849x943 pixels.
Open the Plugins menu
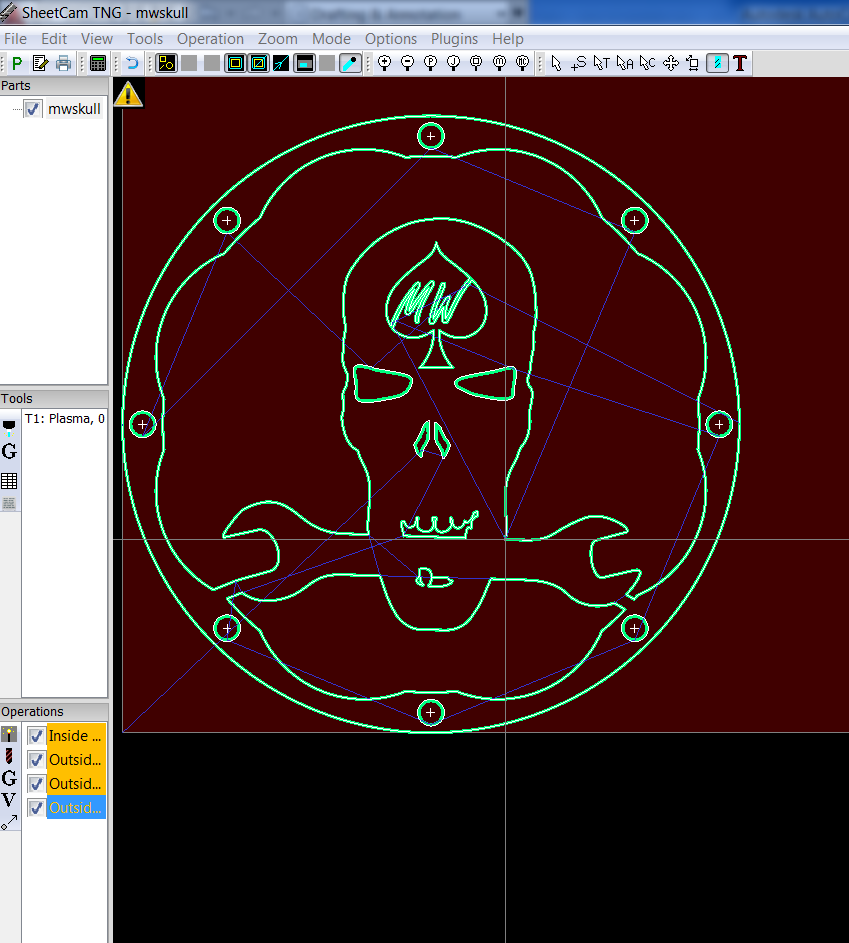click(x=454, y=39)
